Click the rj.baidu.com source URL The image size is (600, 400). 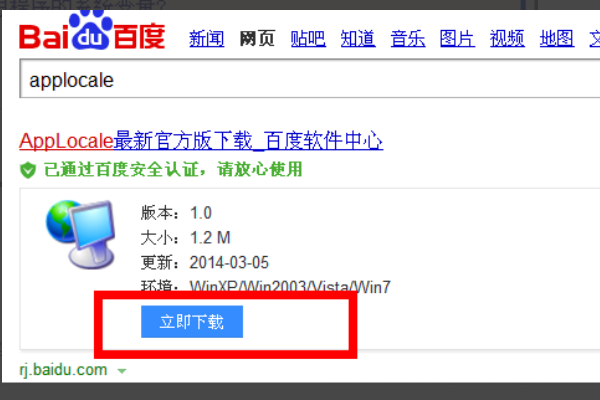tap(63, 370)
